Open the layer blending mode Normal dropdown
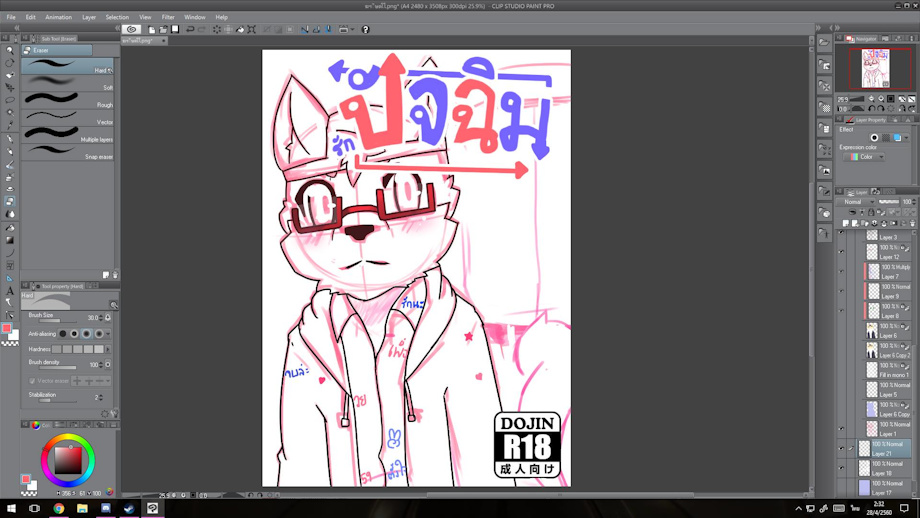 coord(857,202)
